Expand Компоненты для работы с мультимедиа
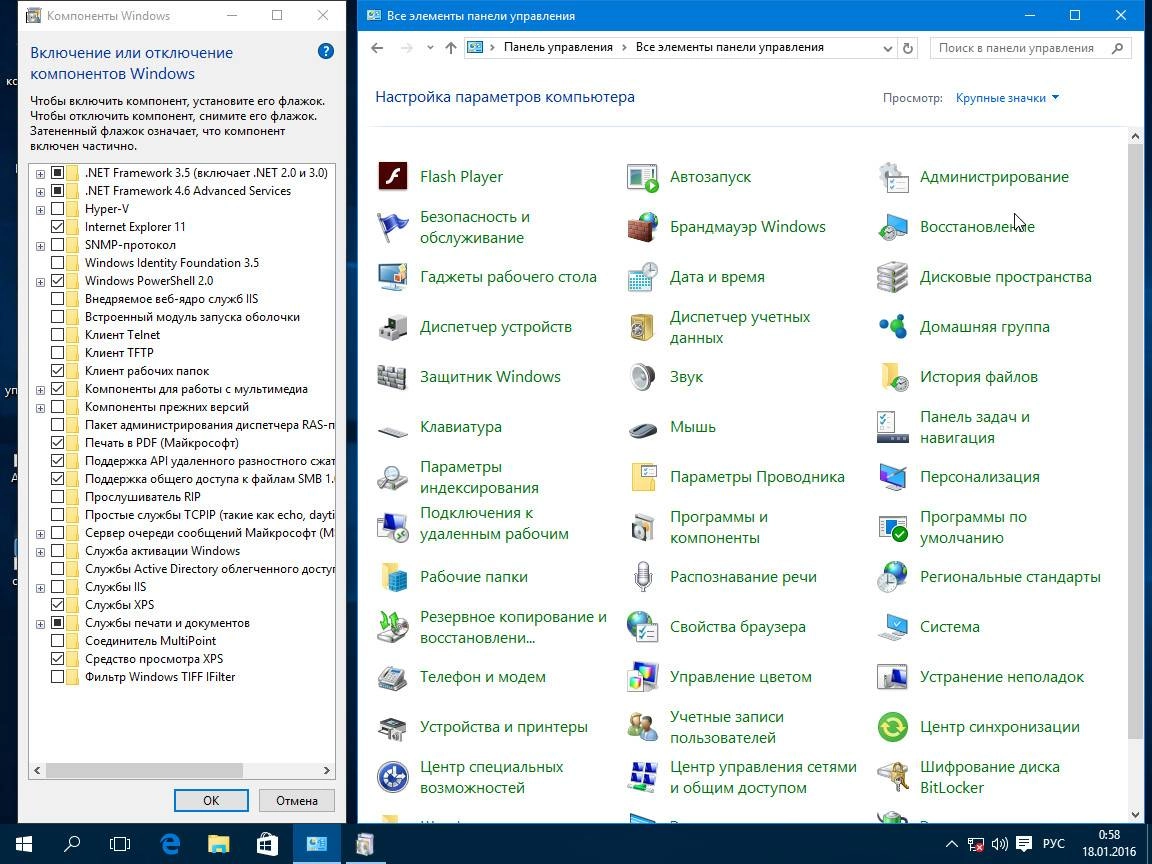The image size is (1152, 864). 40,389
